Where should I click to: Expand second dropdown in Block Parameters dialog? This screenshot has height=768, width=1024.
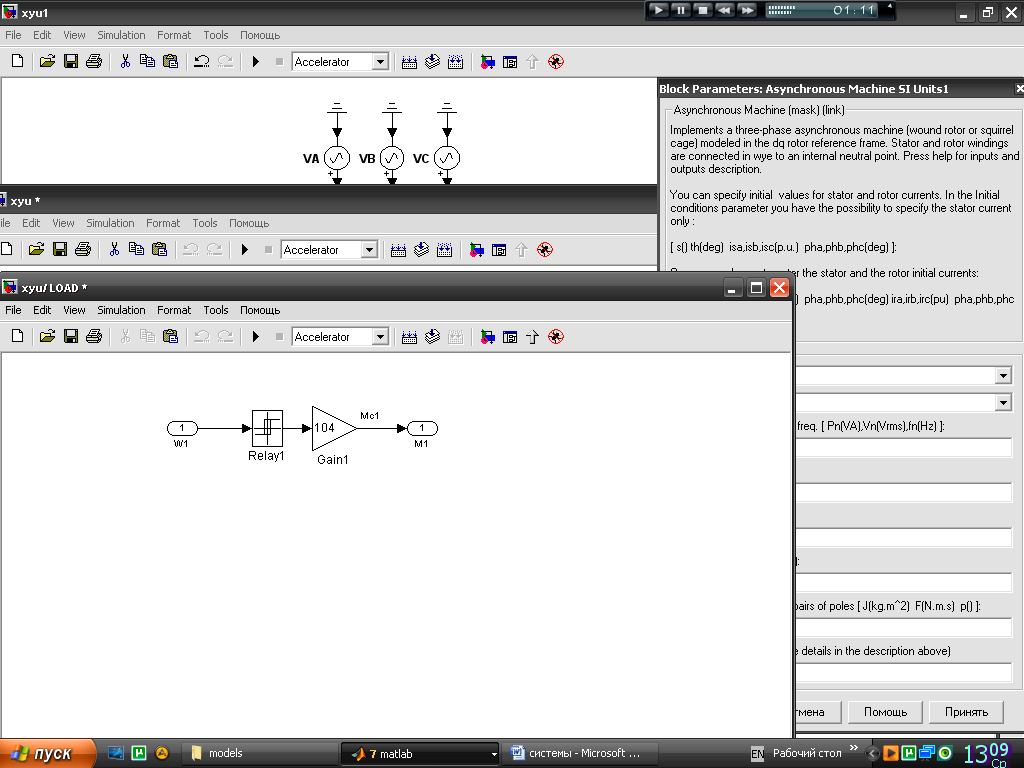1003,402
